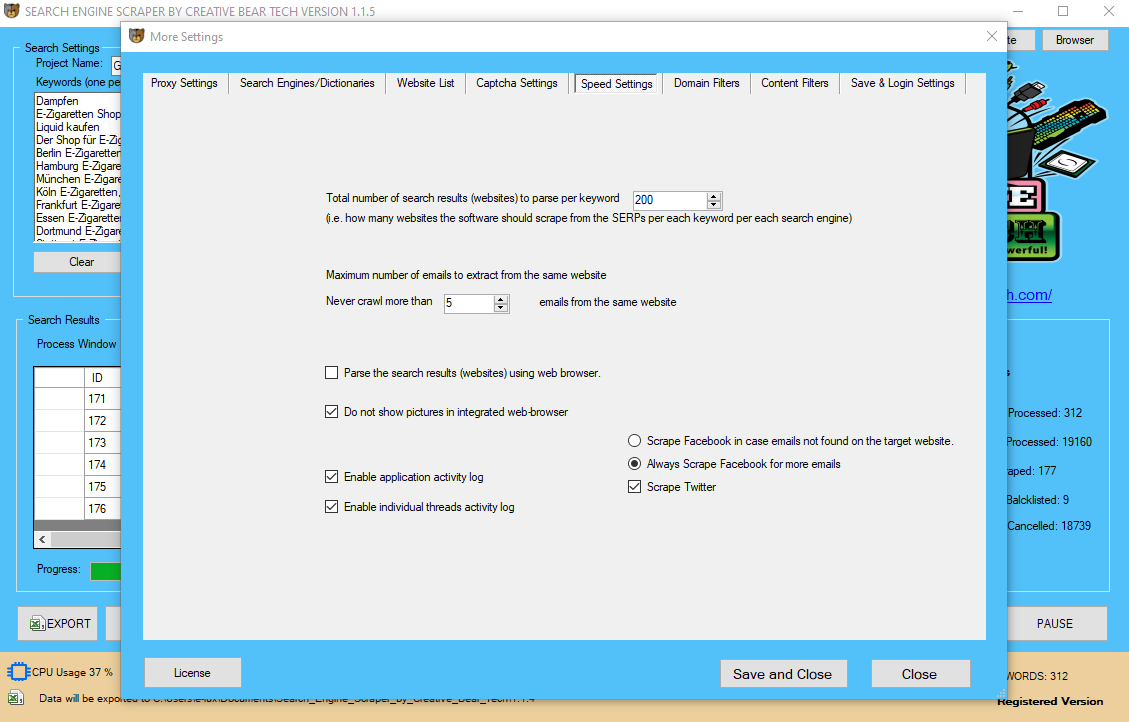Click the Browser button in main window

(x=1074, y=40)
